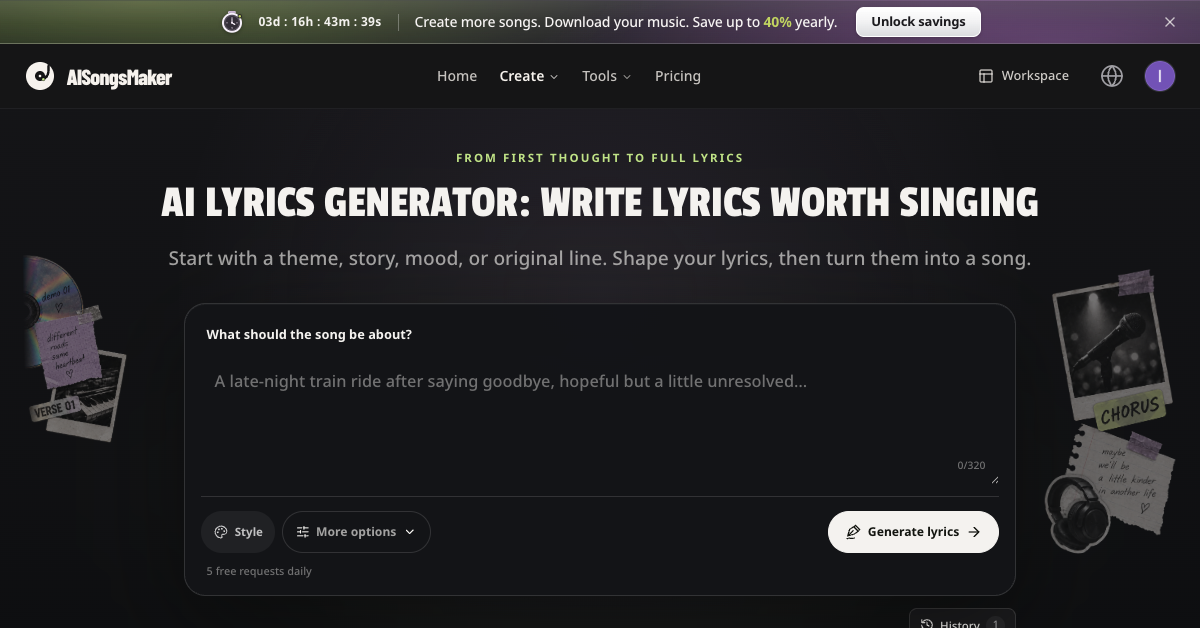Go to the Home page
The height and width of the screenshot is (628, 1200).
coord(457,76)
